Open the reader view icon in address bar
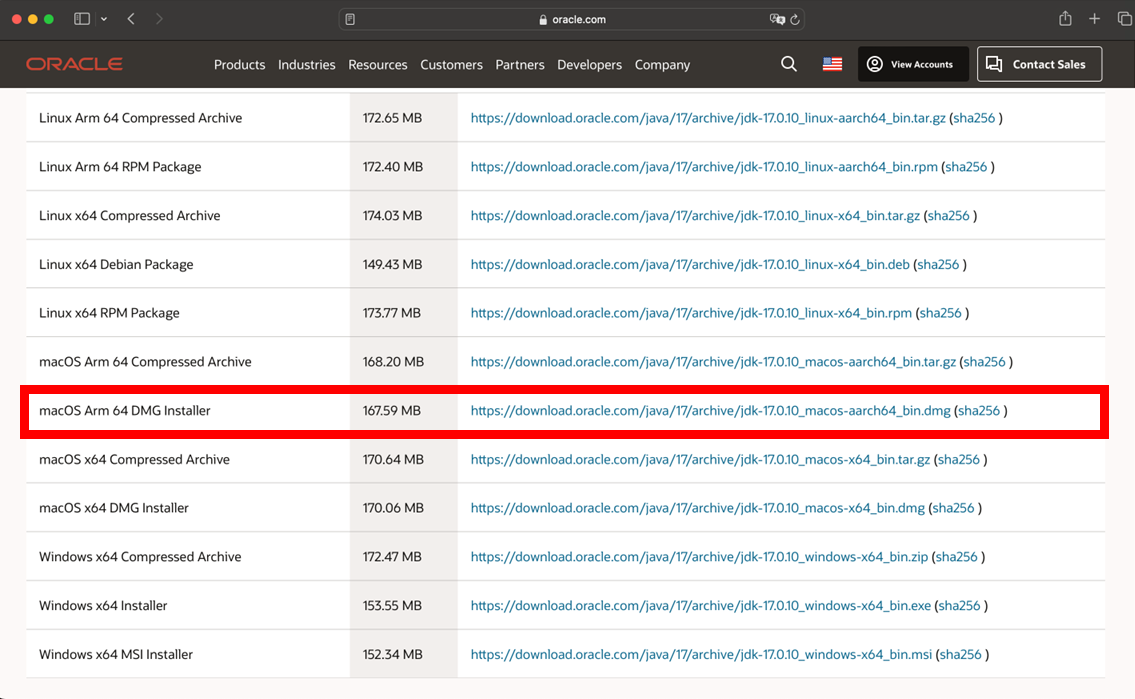 tap(350, 20)
